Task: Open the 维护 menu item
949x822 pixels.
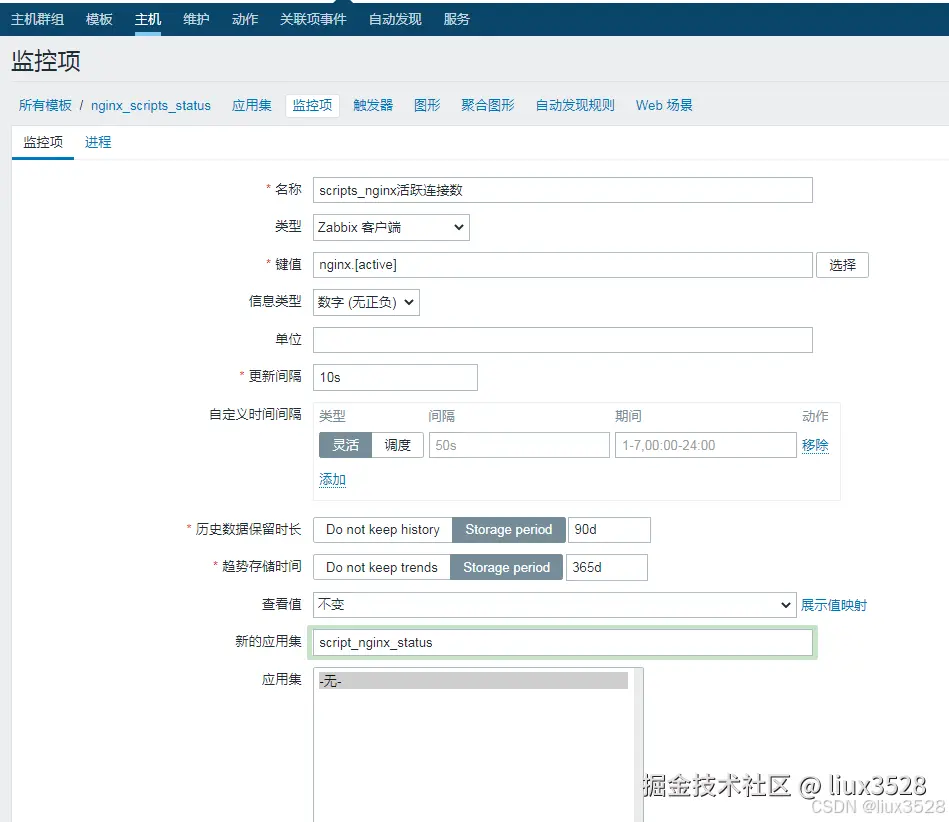Action: pos(196,19)
